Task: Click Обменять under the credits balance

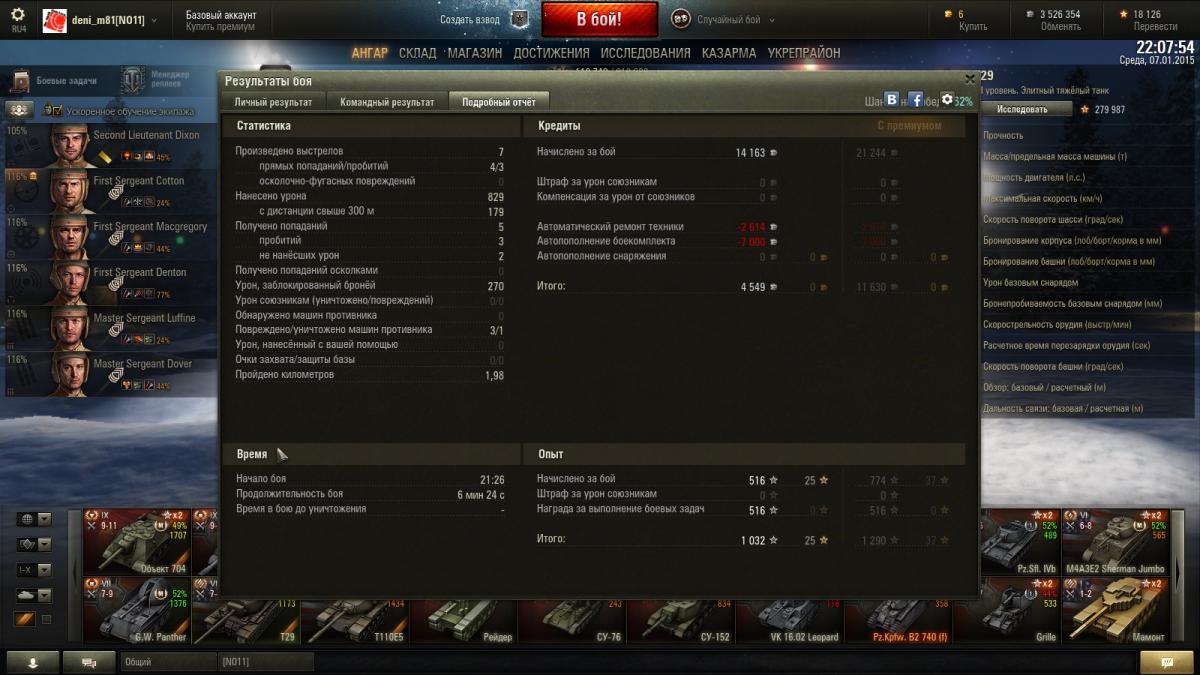Action: tap(1060, 27)
